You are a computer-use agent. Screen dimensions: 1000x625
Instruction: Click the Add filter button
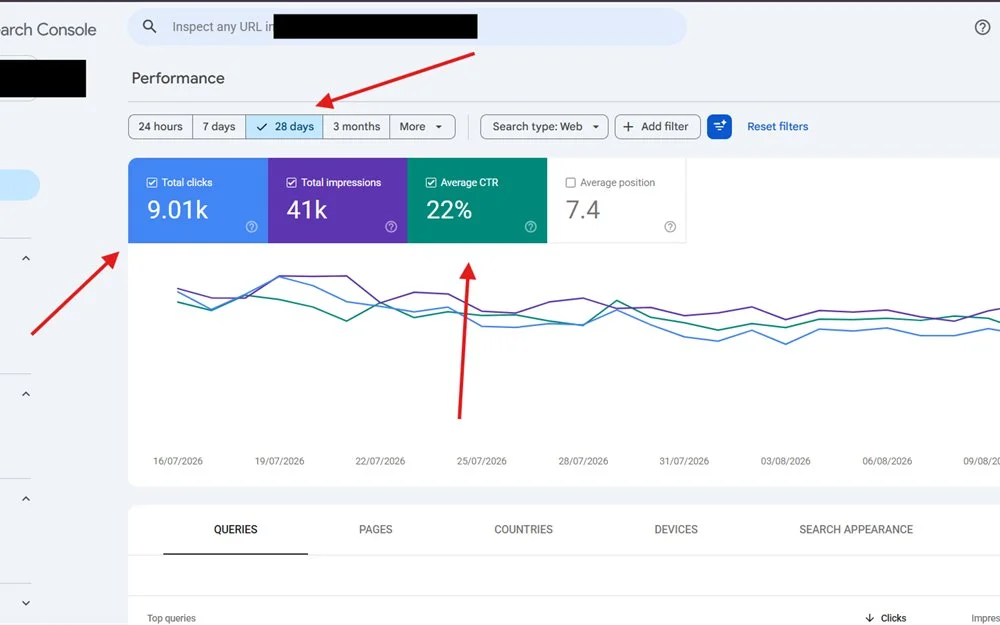point(658,126)
